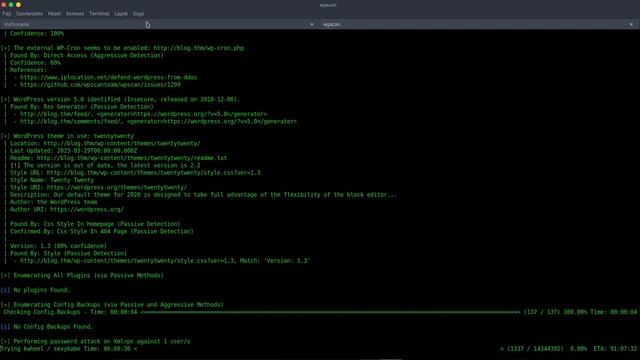This screenshot has height=360, width=640.
Task: Click 'Found By: Css Style In Homepage' line
Action: point(95,224)
